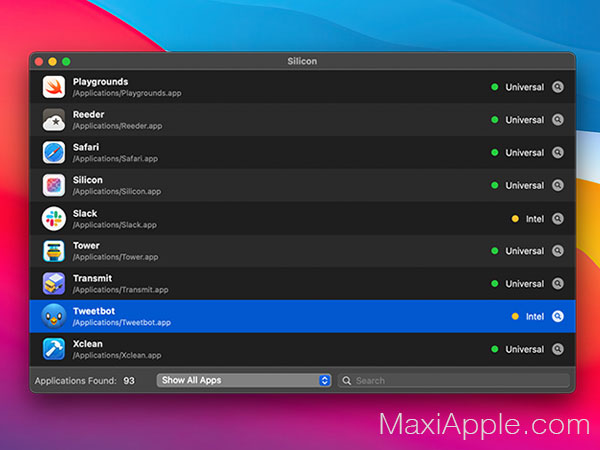Select the Transmit row name
The image size is (600, 450).
point(93,278)
